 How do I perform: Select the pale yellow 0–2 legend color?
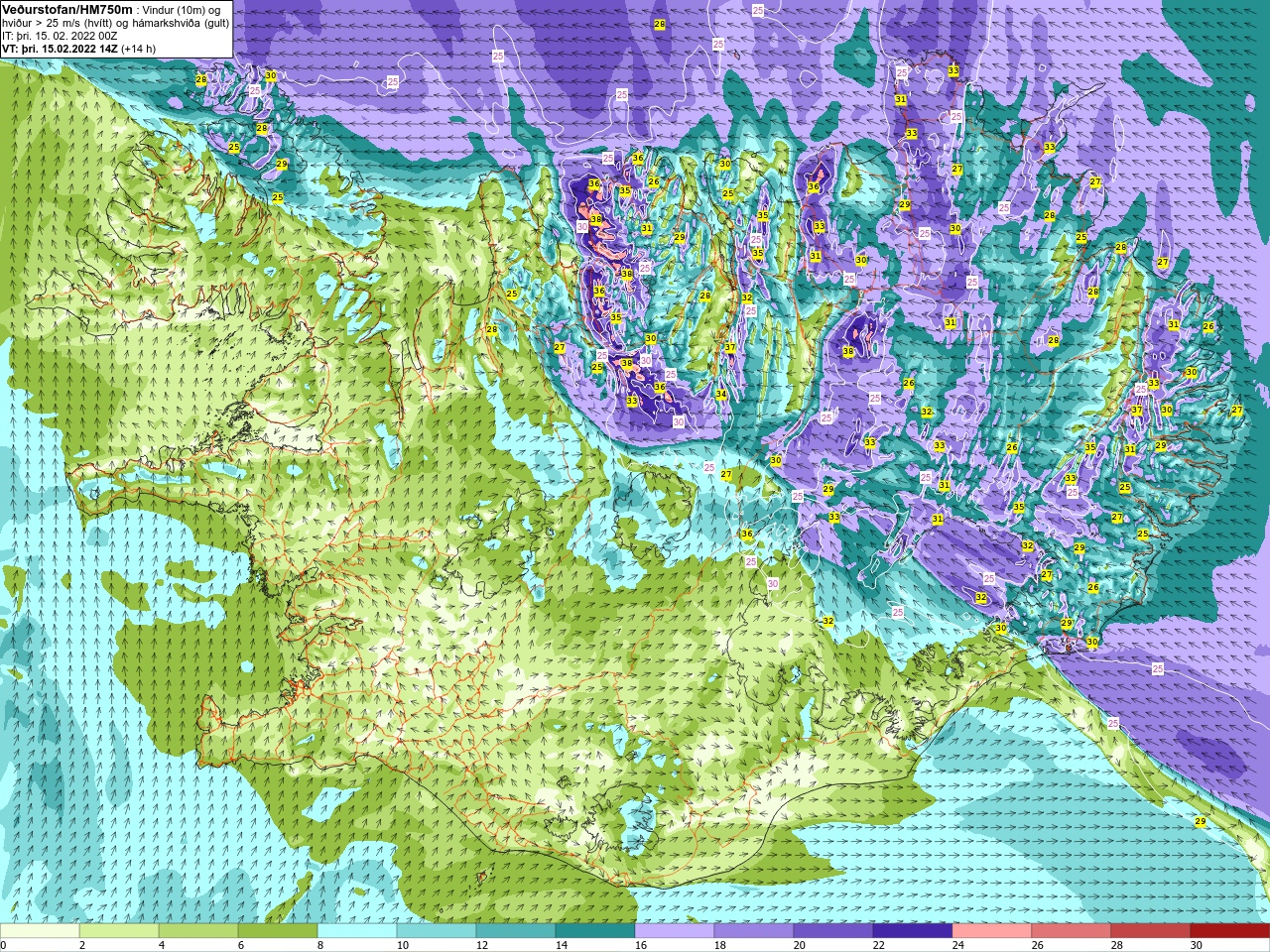tap(40, 931)
